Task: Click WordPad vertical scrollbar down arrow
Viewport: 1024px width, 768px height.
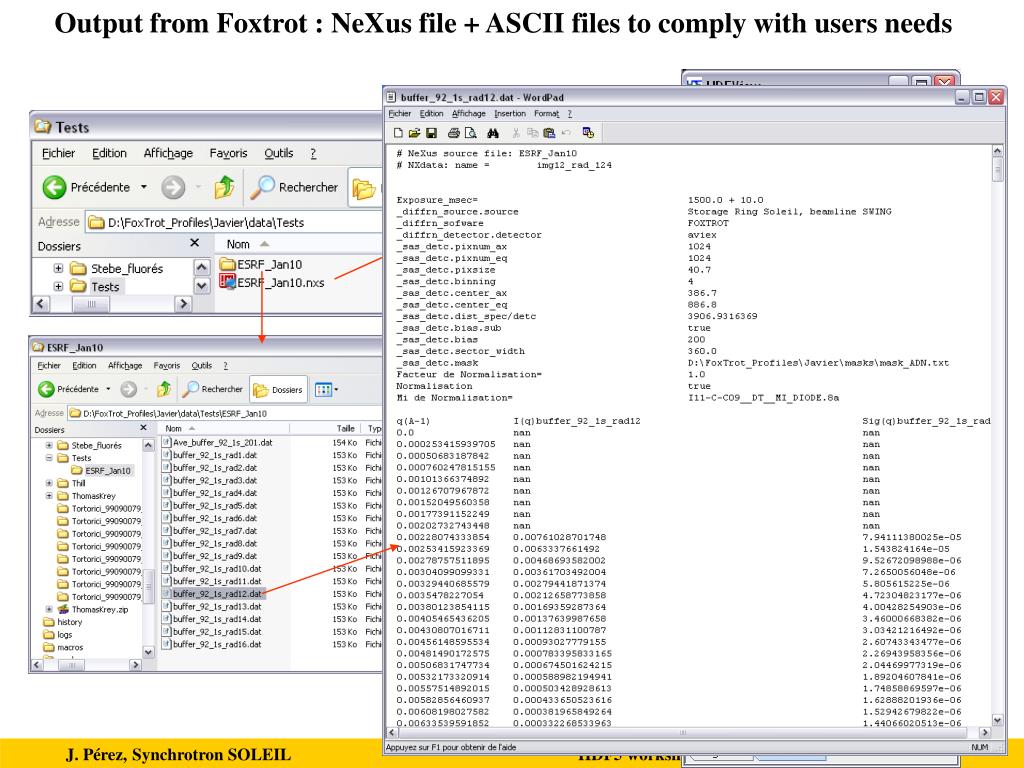Action: [997, 720]
